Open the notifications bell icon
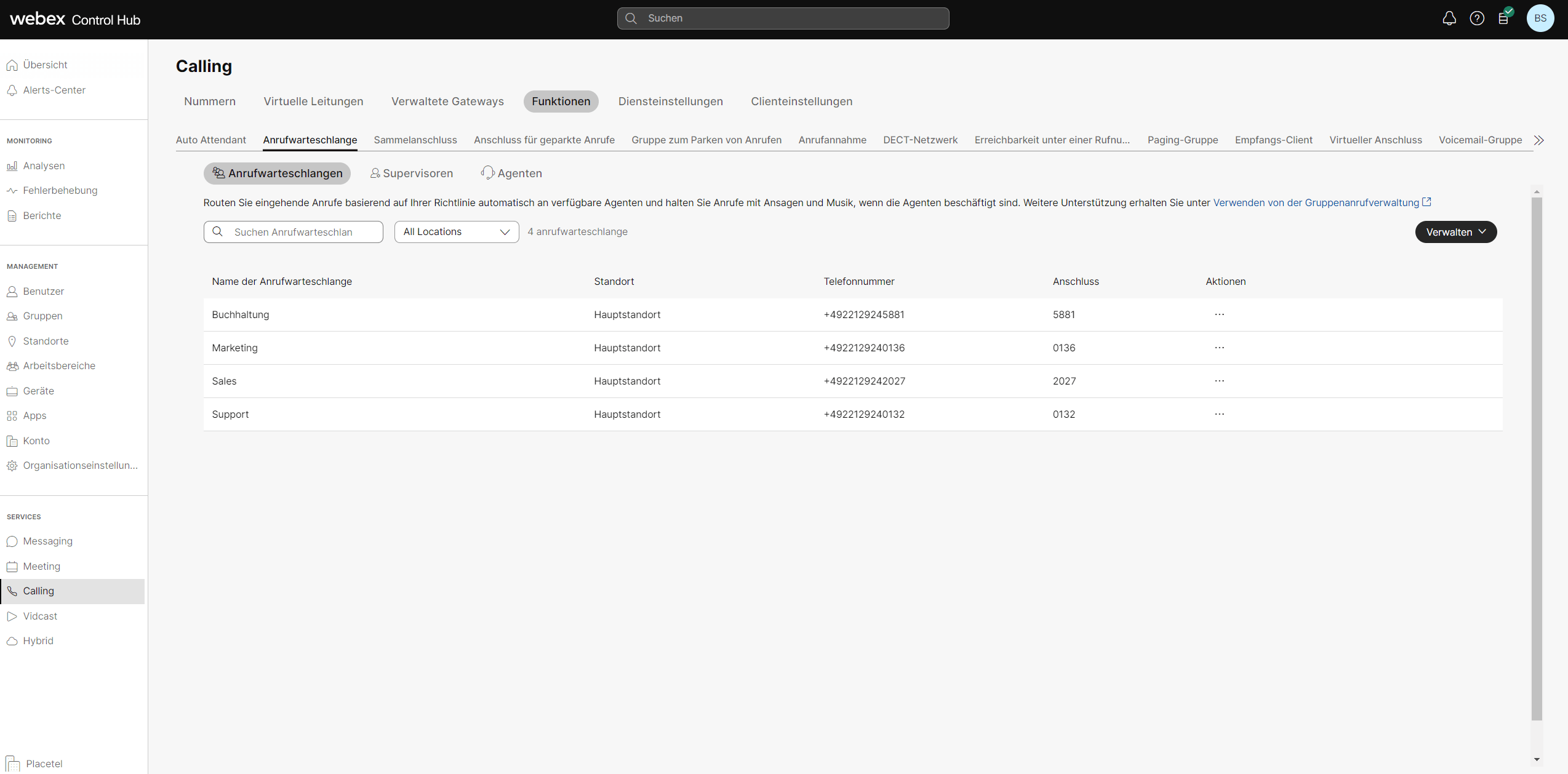Viewport: 1568px width, 774px height. click(x=1449, y=18)
